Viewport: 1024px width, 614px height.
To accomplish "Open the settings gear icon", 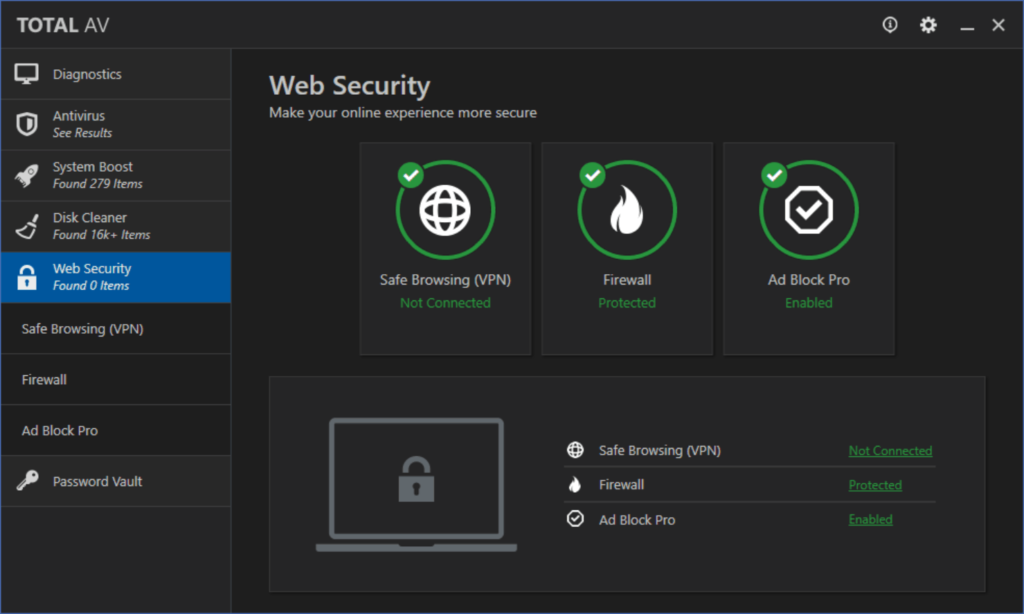I will click(928, 25).
